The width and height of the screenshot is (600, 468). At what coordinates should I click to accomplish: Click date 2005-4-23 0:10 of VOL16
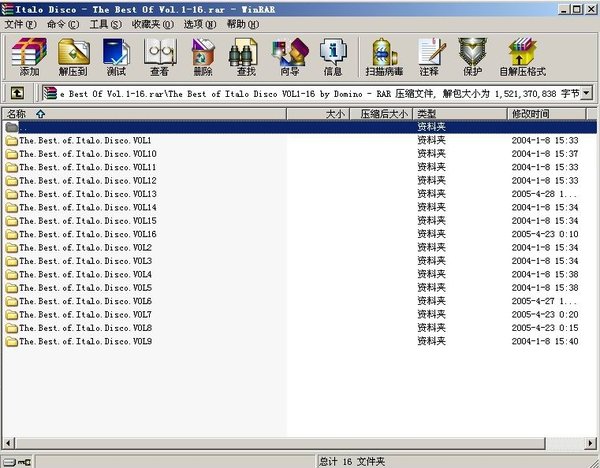545,234
